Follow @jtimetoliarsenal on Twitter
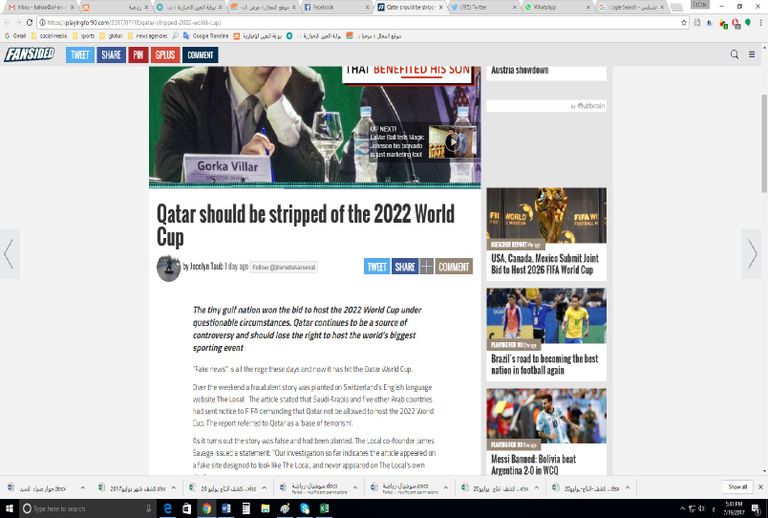 (x=284, y=267)
